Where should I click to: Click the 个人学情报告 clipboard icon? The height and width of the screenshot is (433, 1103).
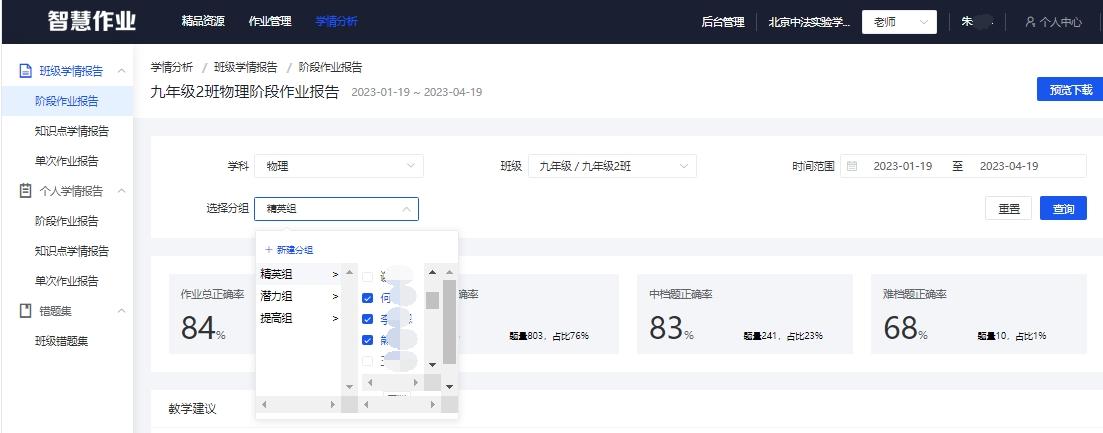pos(26,191)
